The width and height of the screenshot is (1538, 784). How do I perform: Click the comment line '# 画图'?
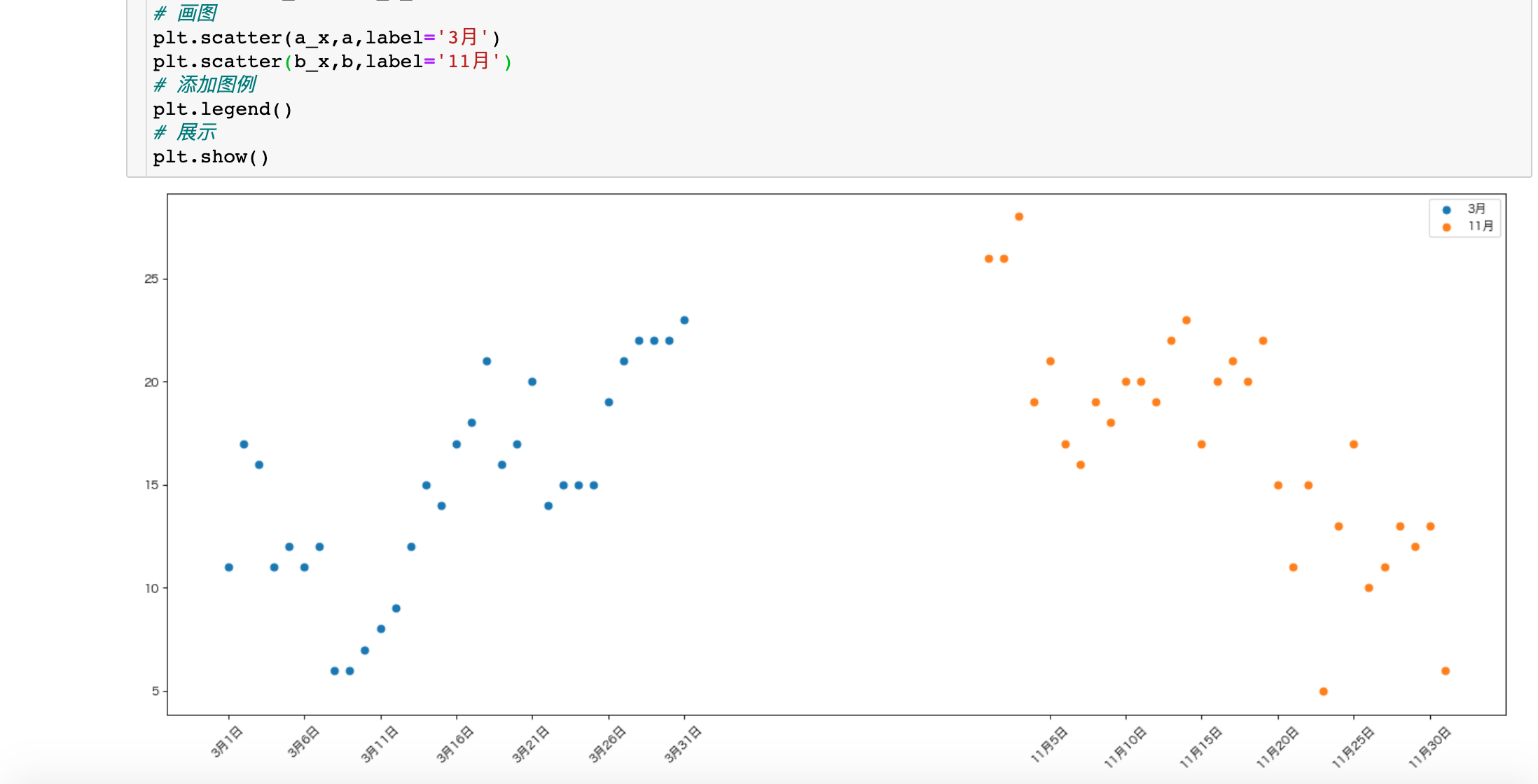pyautogui.click(x=186, y=13)
